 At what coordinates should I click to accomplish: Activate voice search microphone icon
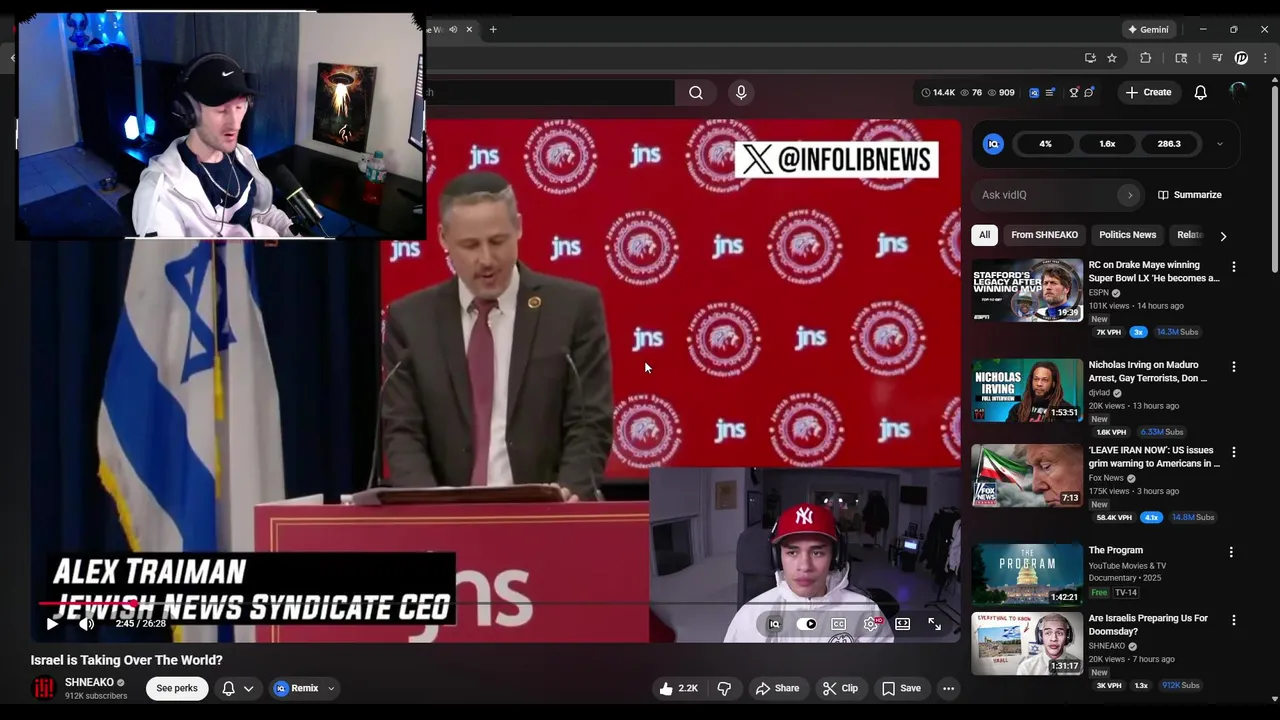point(741,93)
